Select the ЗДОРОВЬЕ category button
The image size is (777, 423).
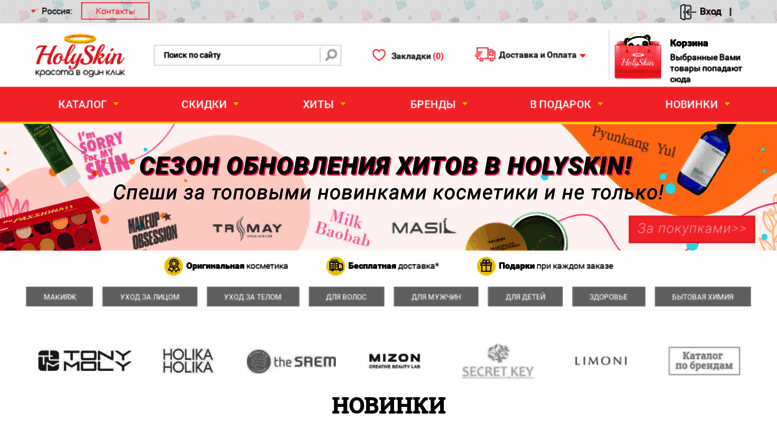pyautogui.click(x=609, y=297)
